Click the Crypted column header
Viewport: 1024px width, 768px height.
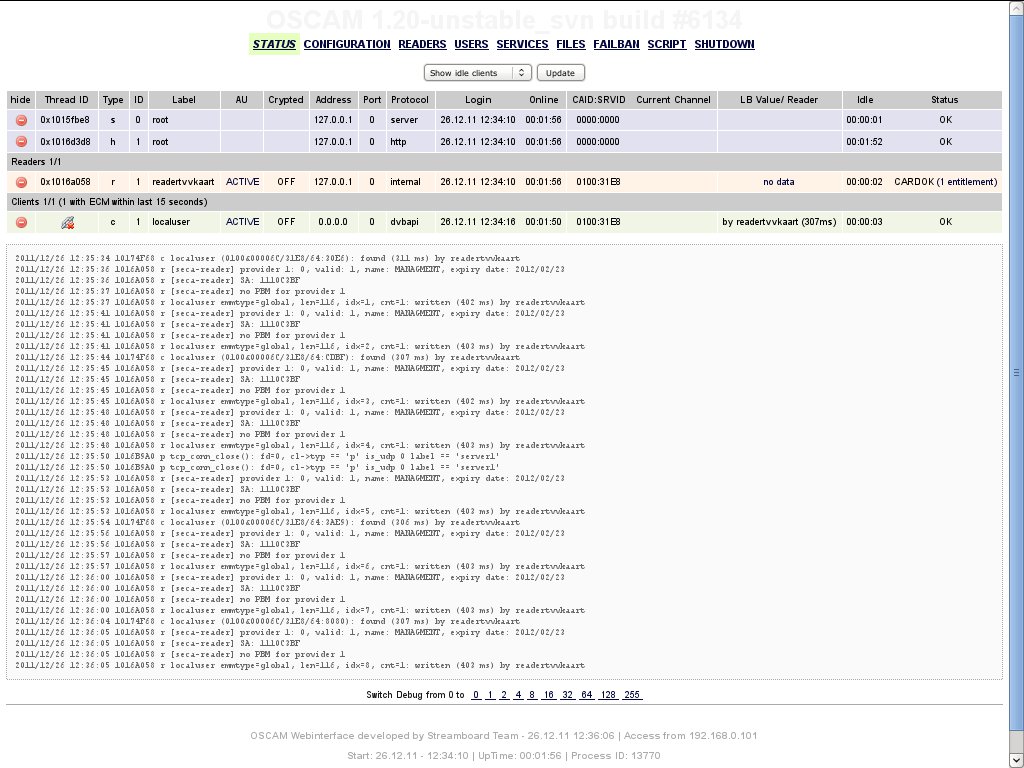[x=286, y=100]
